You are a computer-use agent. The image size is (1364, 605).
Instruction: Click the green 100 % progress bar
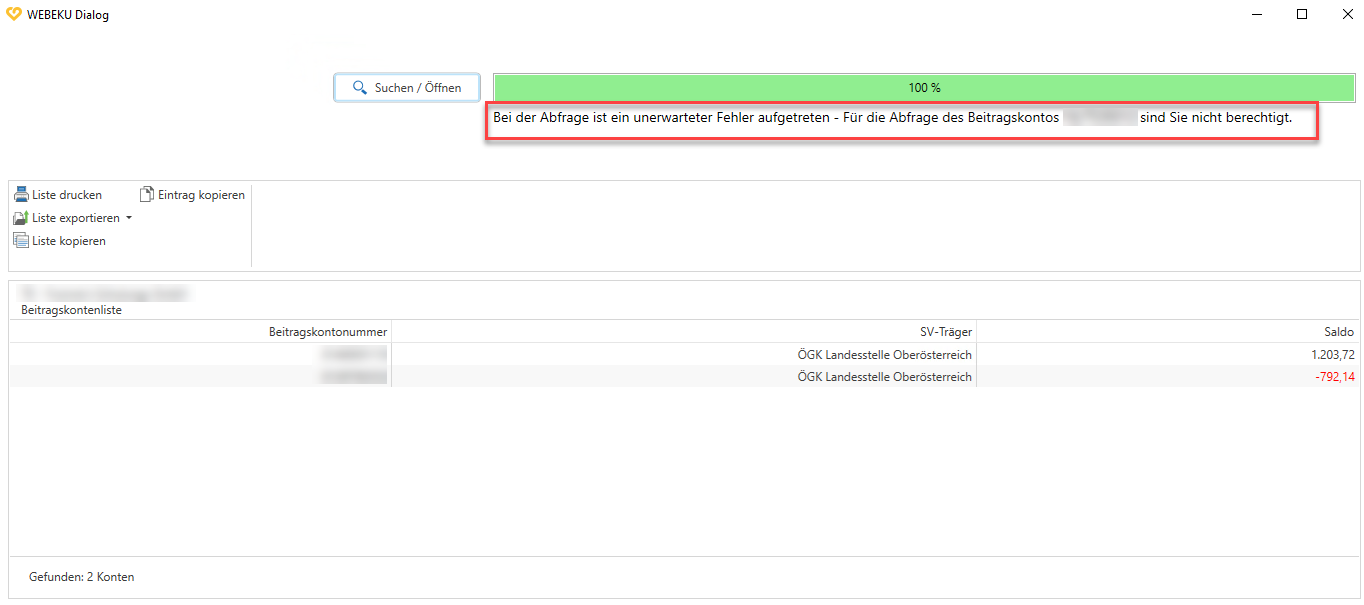924,88
